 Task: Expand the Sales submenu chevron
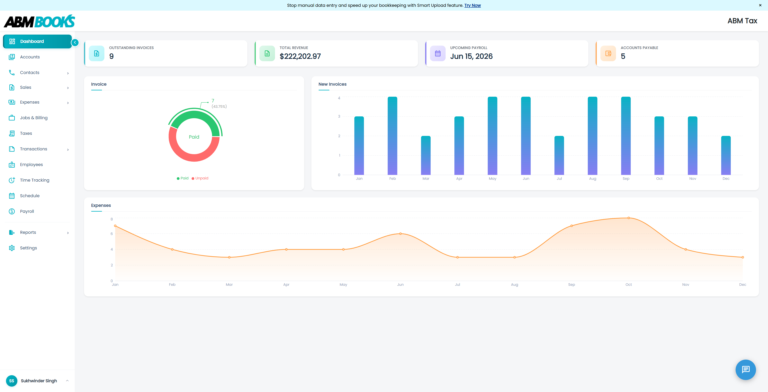(x=68, y=88)
